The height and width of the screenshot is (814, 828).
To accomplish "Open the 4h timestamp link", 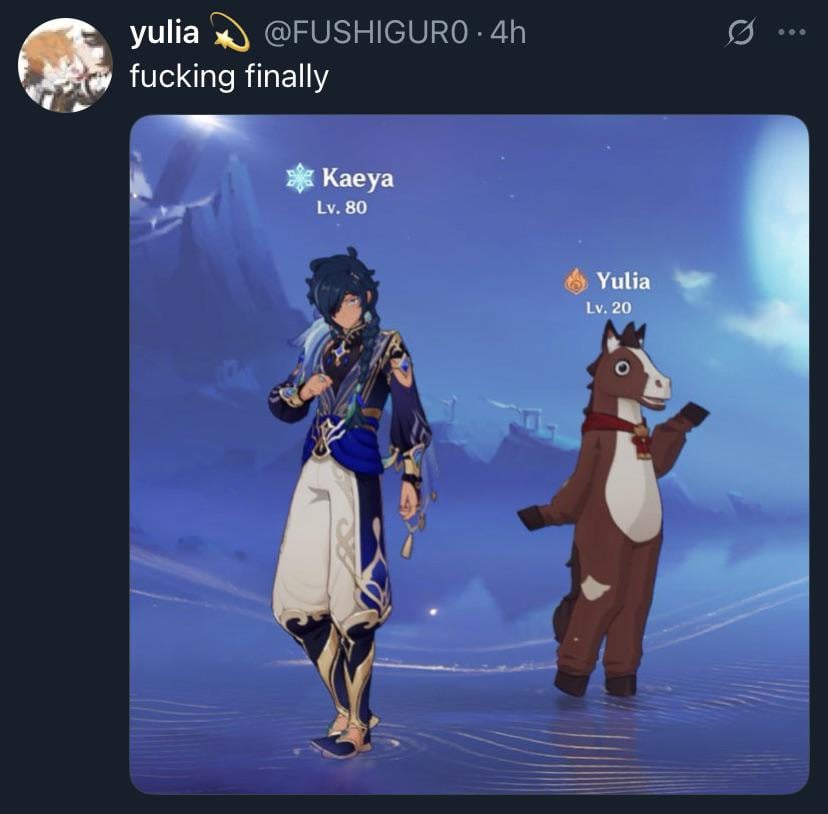I will [x=508, y=33].
